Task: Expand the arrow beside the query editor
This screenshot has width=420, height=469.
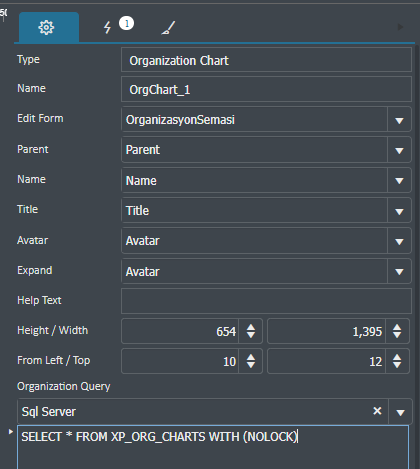Action: [10, 431]
